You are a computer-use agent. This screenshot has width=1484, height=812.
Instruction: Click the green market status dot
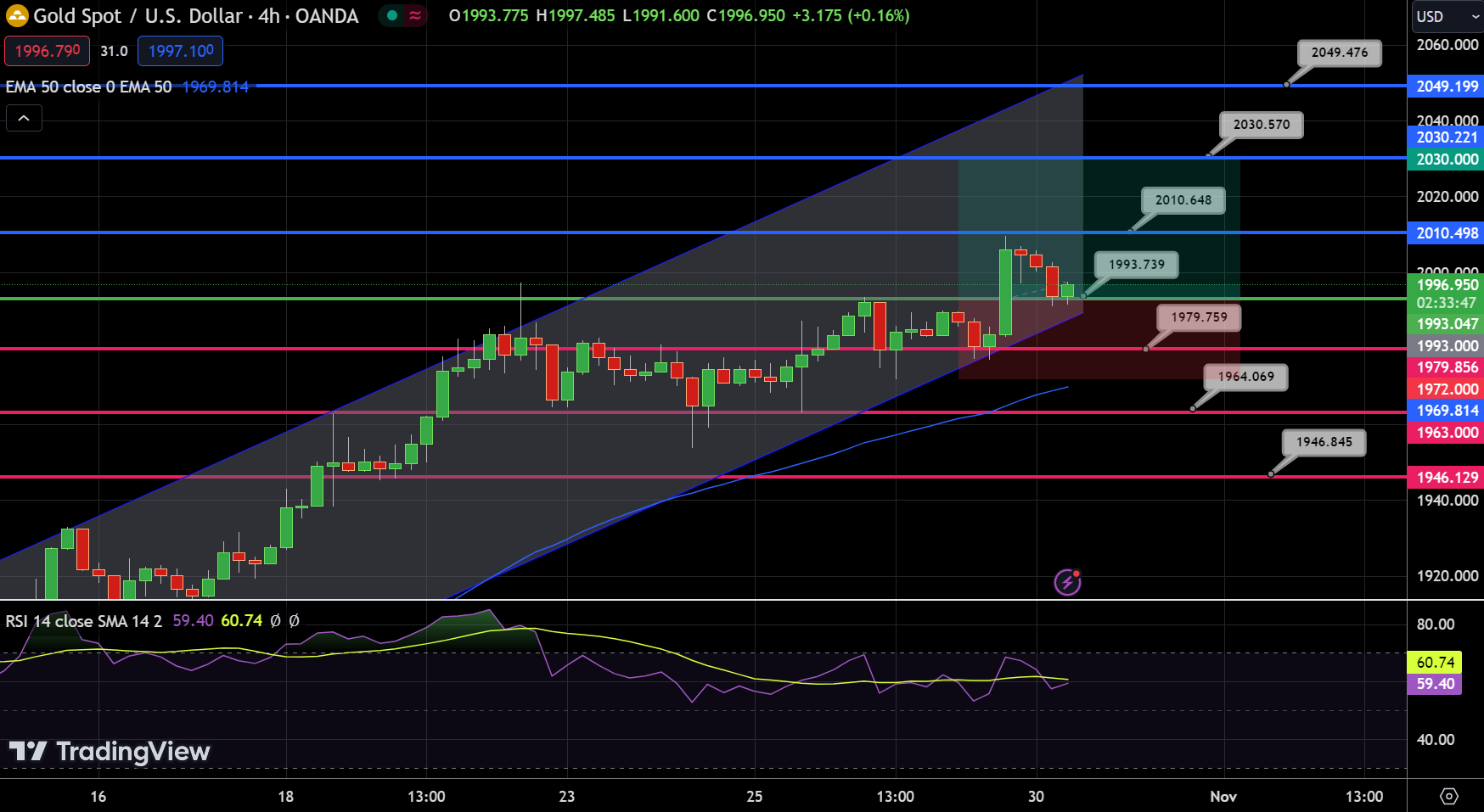click(391, 15)
